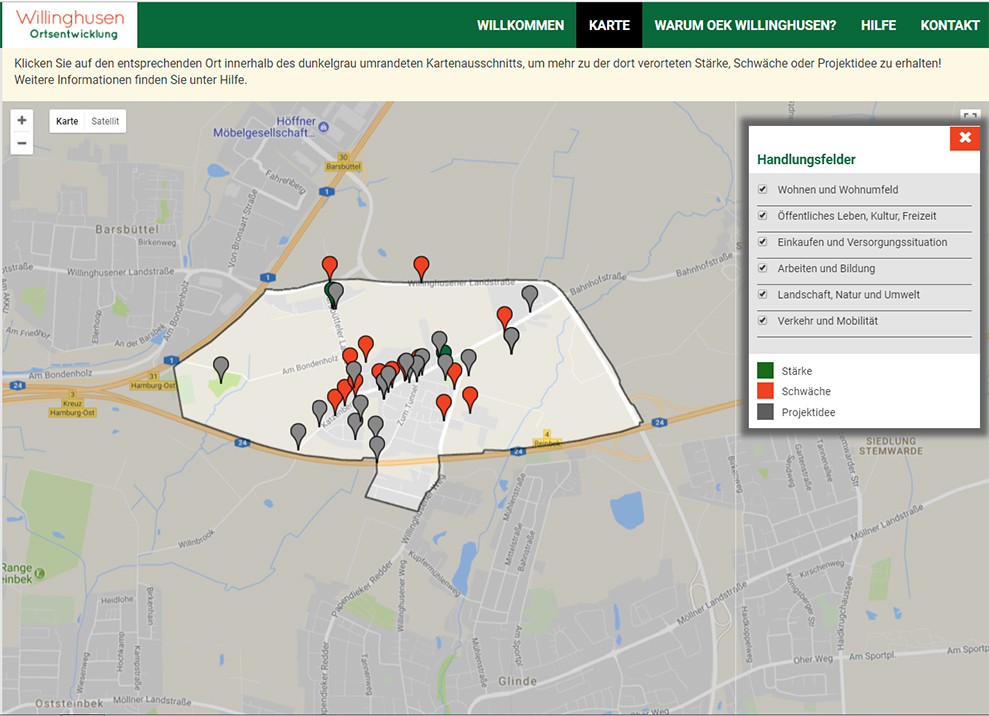
Task: Open the Willkommen menu item
Action: click(x=520, y=25)
